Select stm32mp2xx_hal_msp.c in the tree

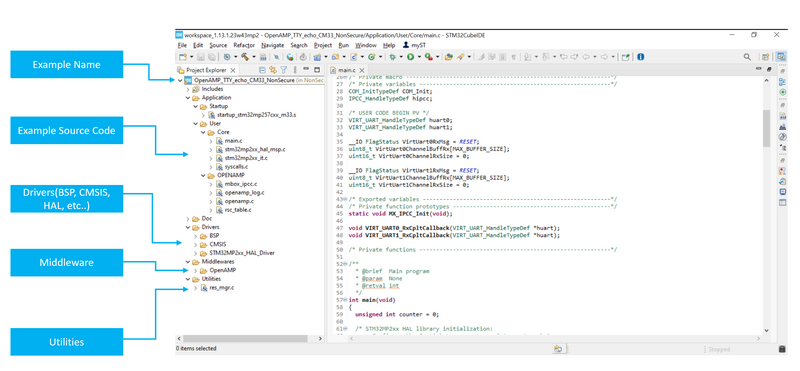tap(255, 149)
